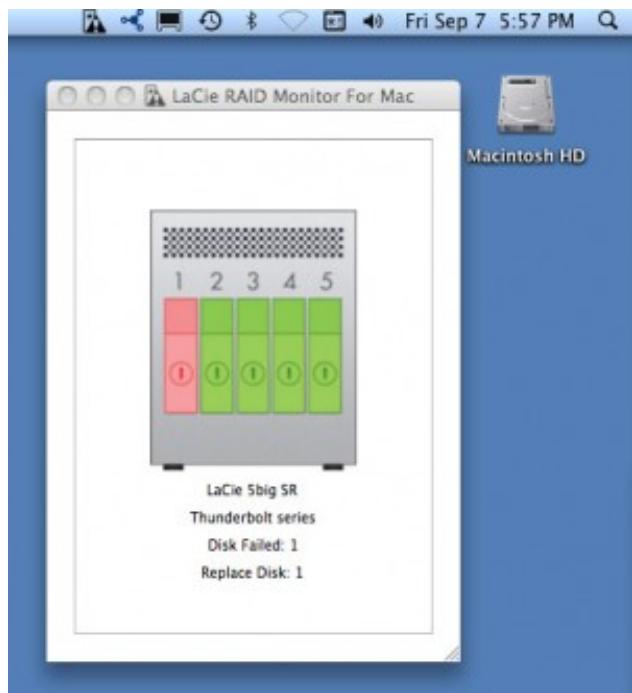Click the keyboard input menu icon
Screen dimensions: 632x693
click(x=334, y=21)
